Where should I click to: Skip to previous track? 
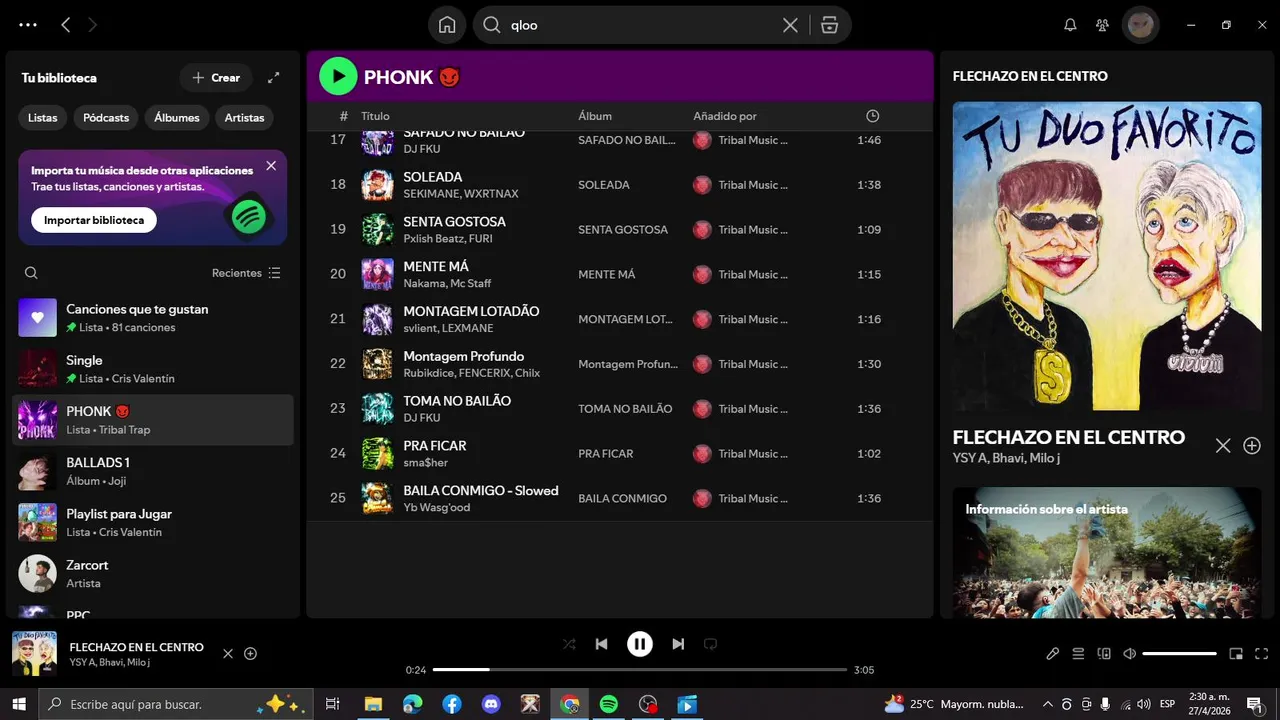click(x=601, y=644)
